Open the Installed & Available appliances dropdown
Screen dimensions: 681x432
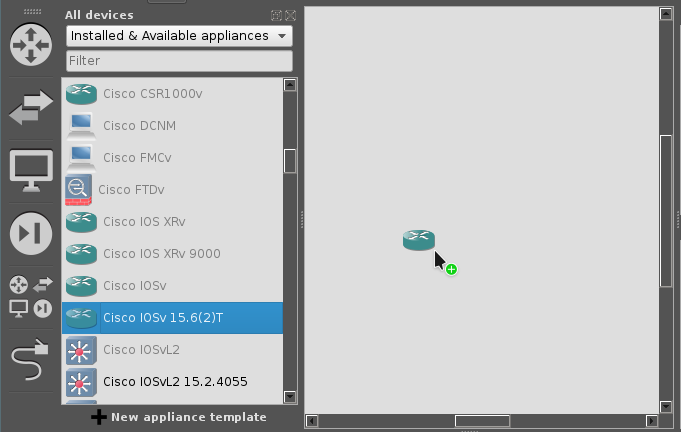coord(179,36)
